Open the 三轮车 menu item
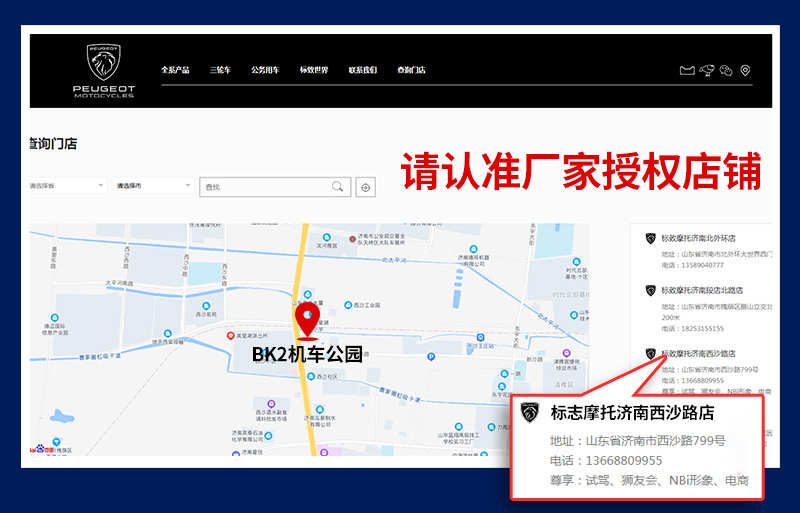The image size is (800, 513). coord(220,70)
